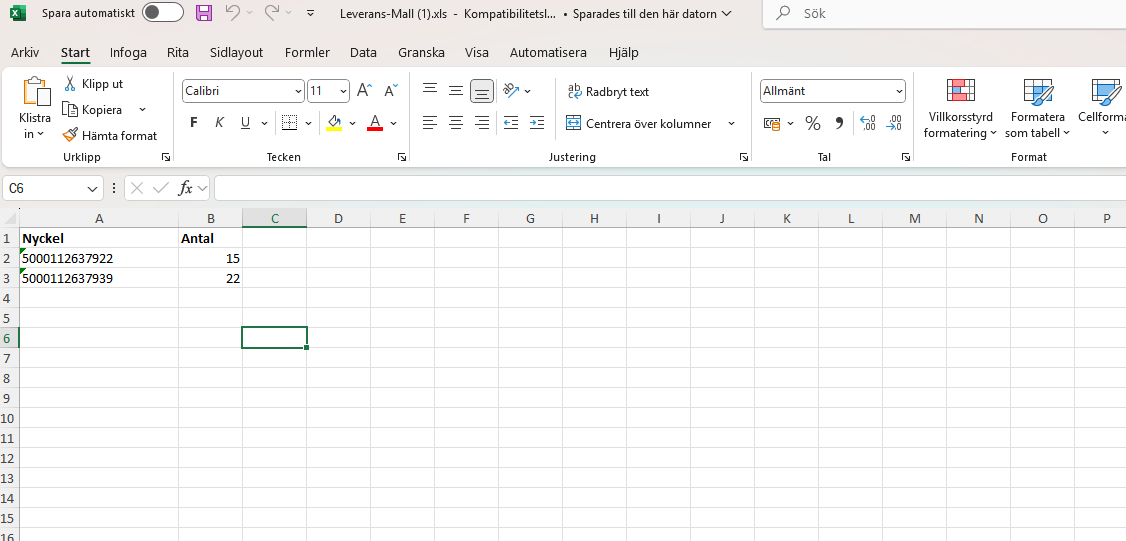Align text to middle of cell
This screenshot has height=541, width=1126.
coord(456,91)
